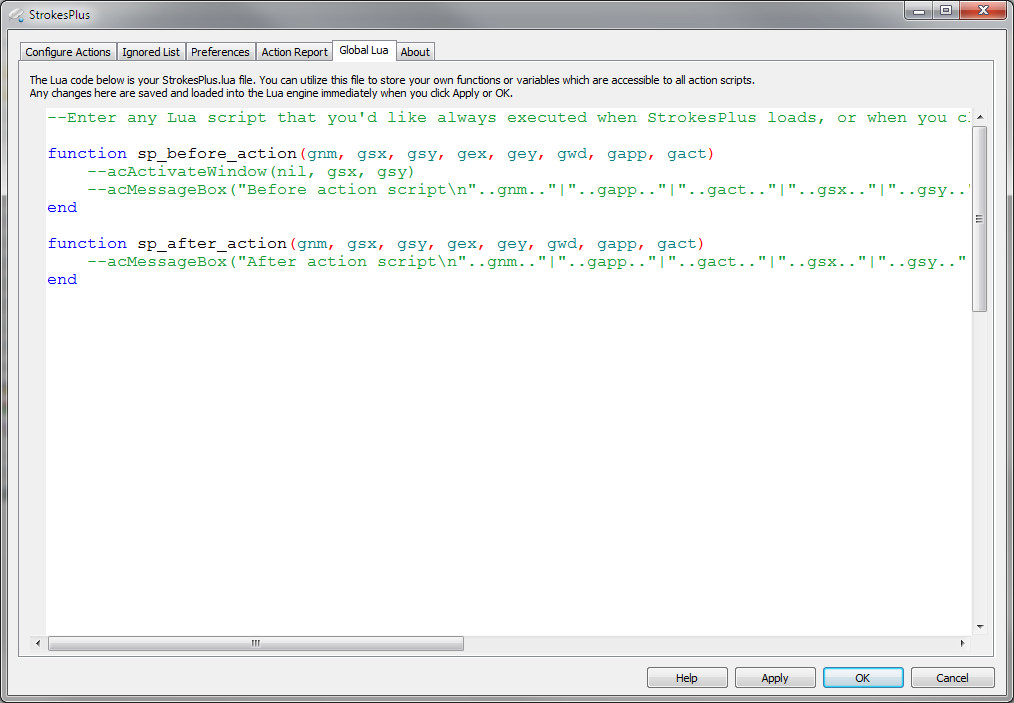Click the horizontal scrollbar thumb

[x=256, y=644]
